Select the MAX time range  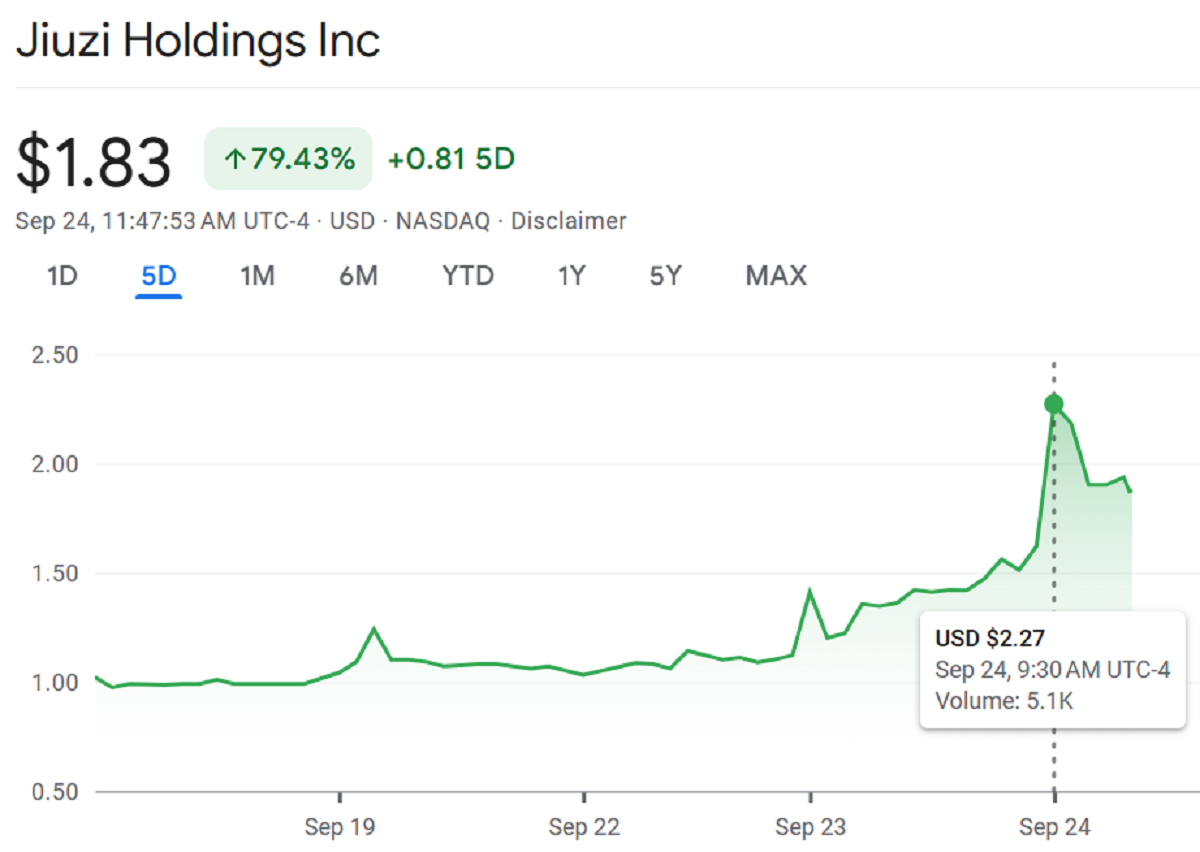pyautogui.click(x=775, y=276)
